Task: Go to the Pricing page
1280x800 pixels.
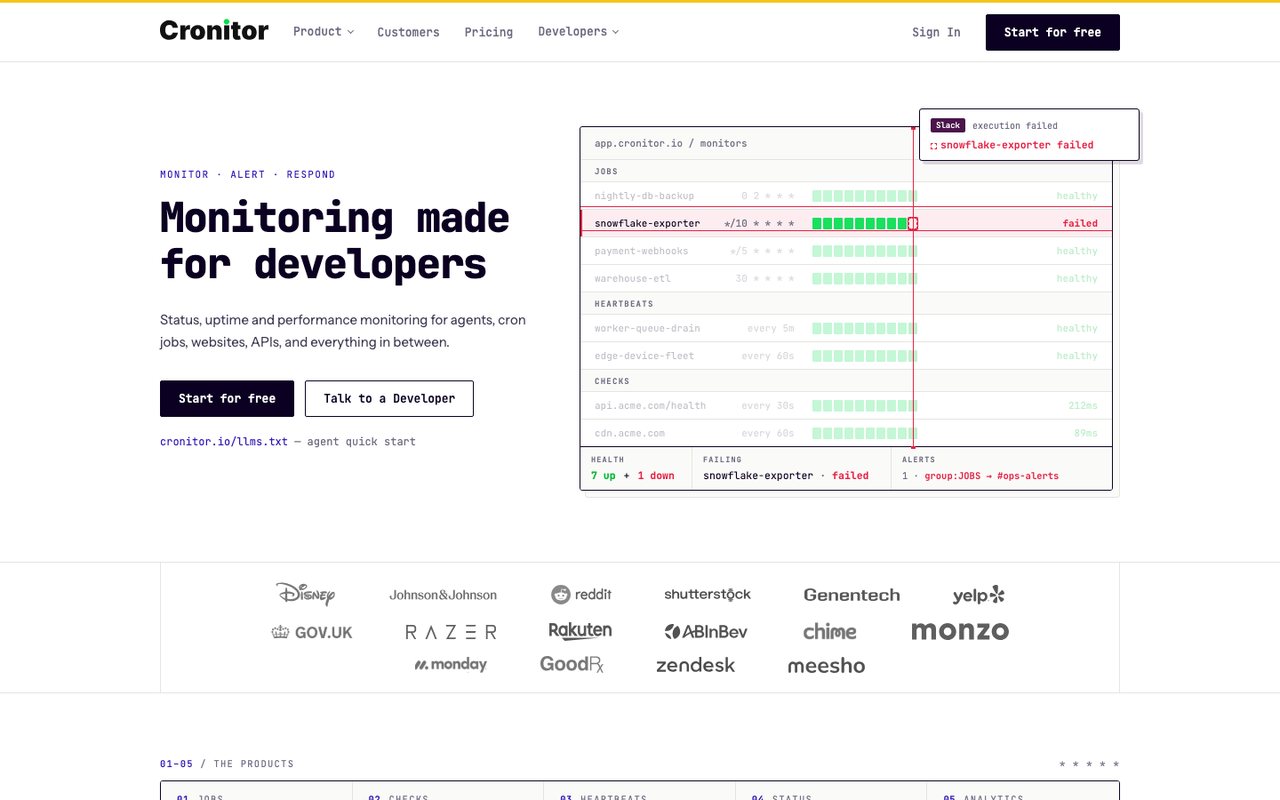Action: coord(489,32)
